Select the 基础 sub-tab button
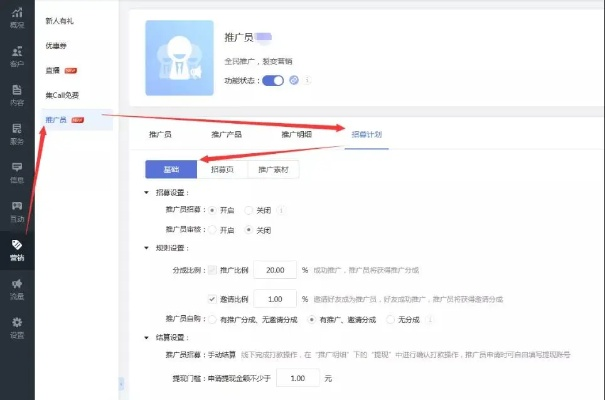Image resolution: width=605 pixels, height=400 pixels. tap(171, 169)
